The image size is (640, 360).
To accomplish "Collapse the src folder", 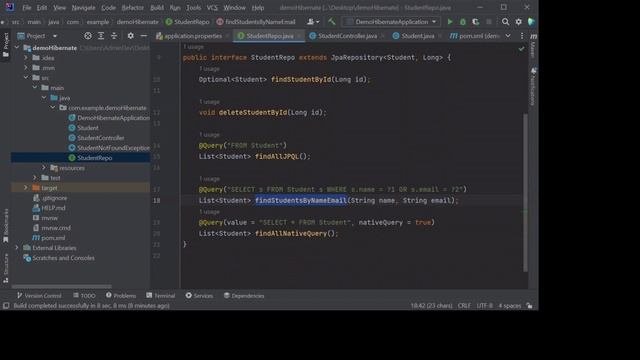I will (26, 78).
